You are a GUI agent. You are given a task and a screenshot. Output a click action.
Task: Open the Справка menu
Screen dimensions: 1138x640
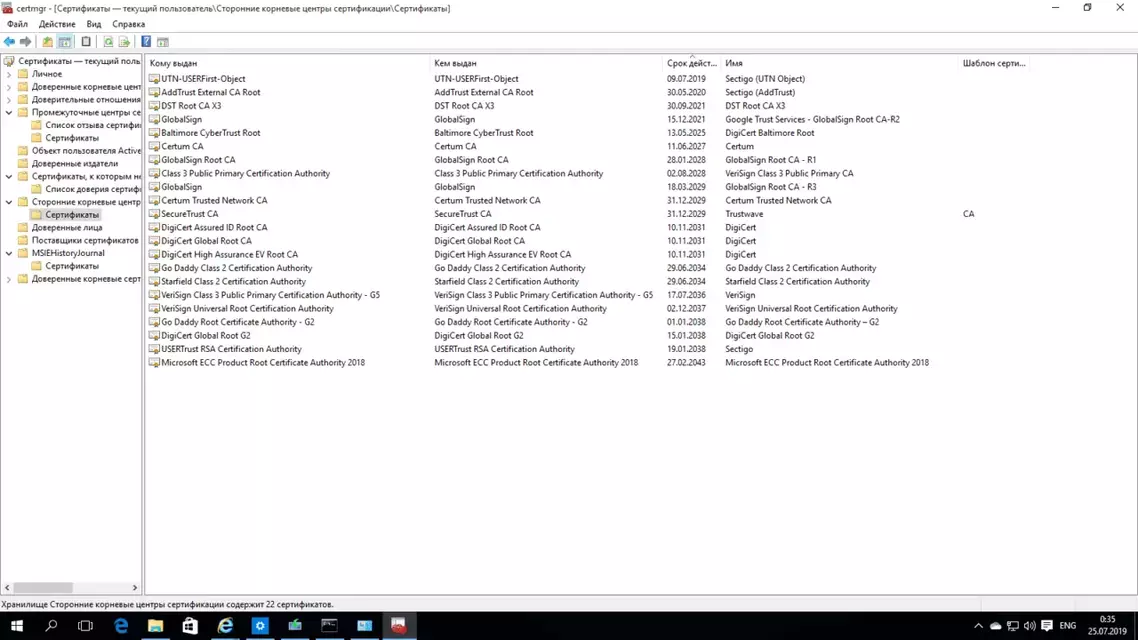tap(128, 24)
